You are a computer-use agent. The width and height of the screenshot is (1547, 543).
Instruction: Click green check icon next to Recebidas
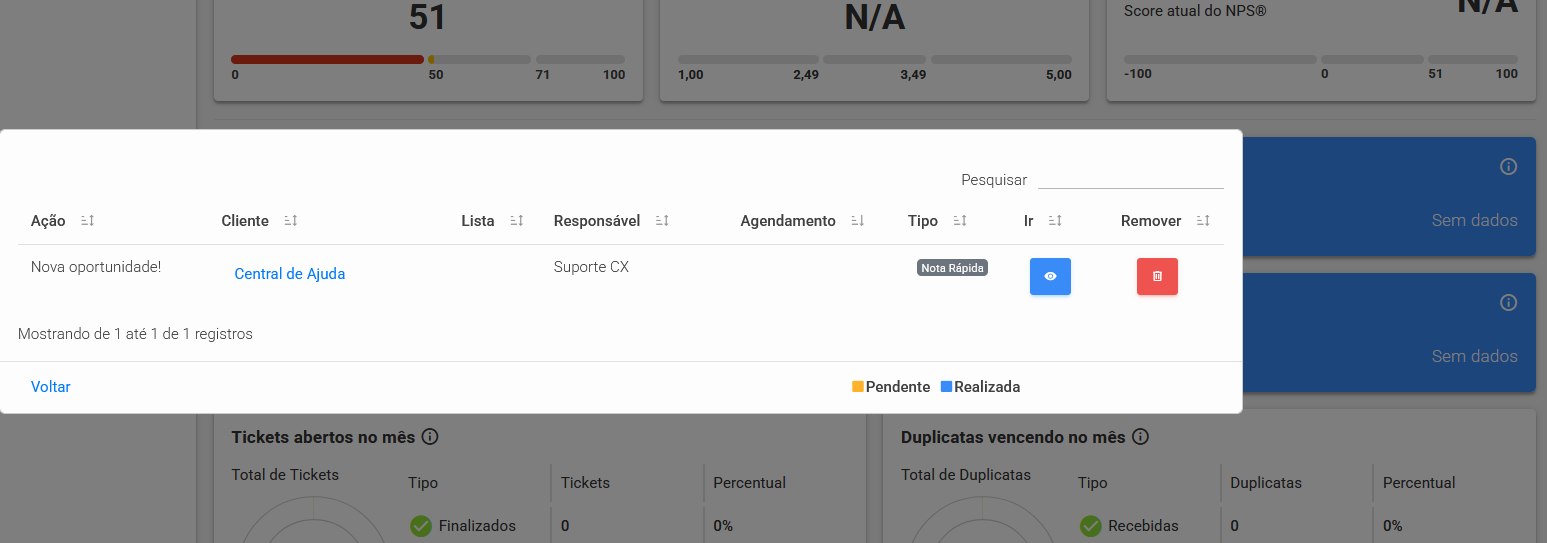point(1090,525)
